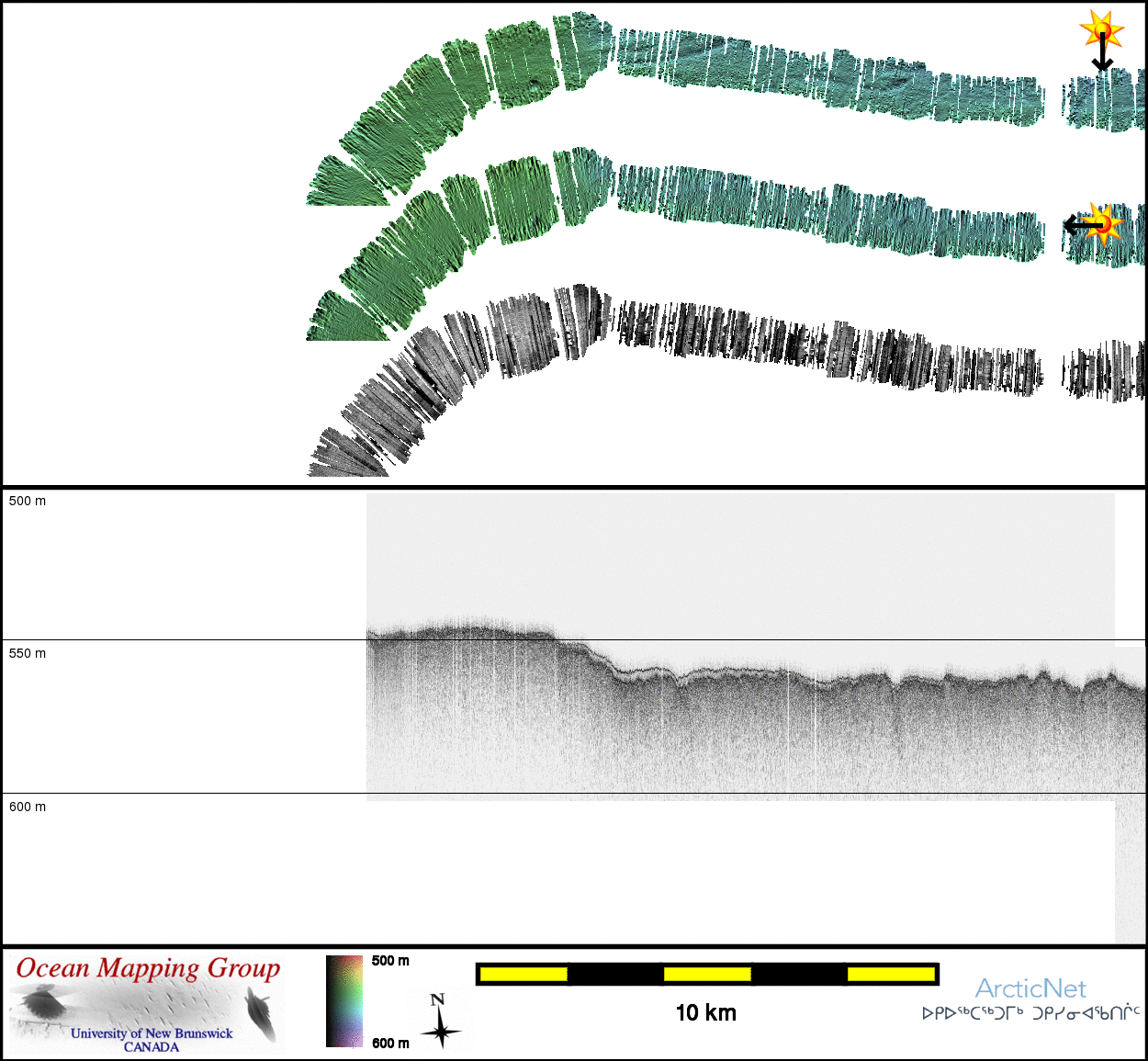The width and height of the screenshot is (1148, 1061).
Task: Click the 500 m depth axis label
Action: (x=28, y=501)
